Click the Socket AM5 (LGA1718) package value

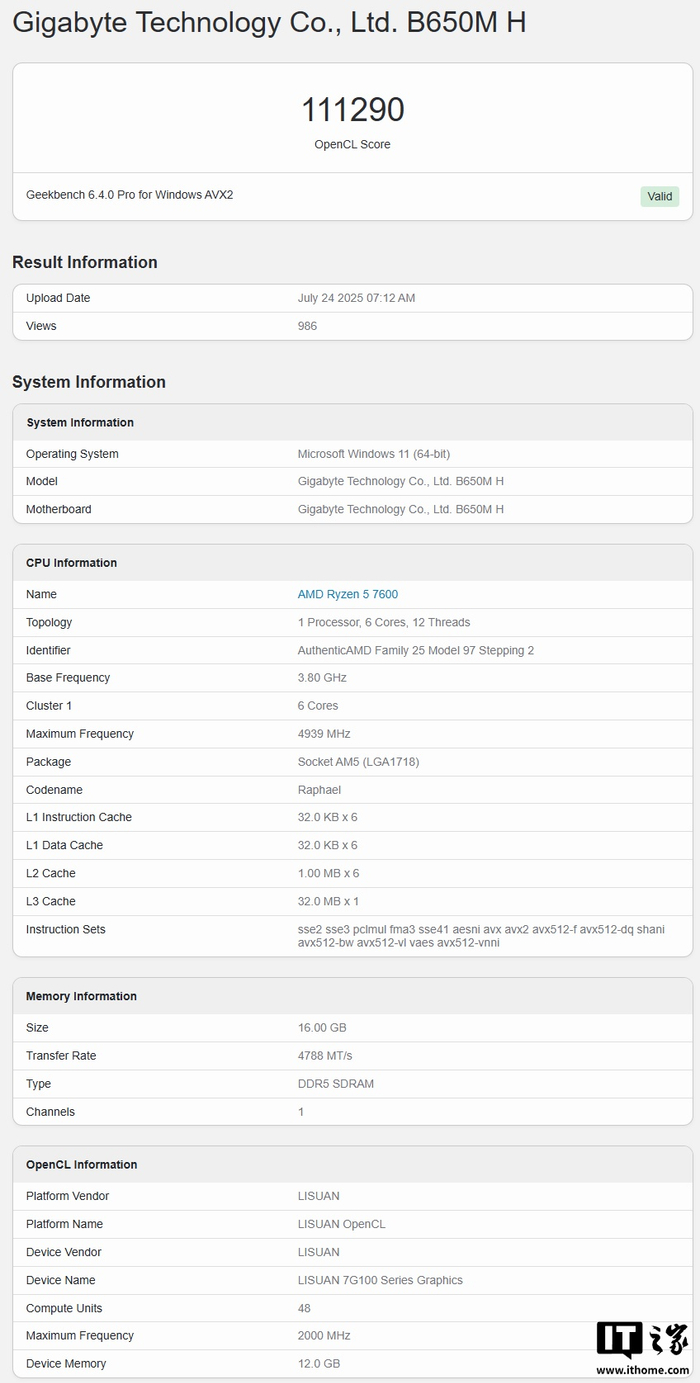(358, 762)
